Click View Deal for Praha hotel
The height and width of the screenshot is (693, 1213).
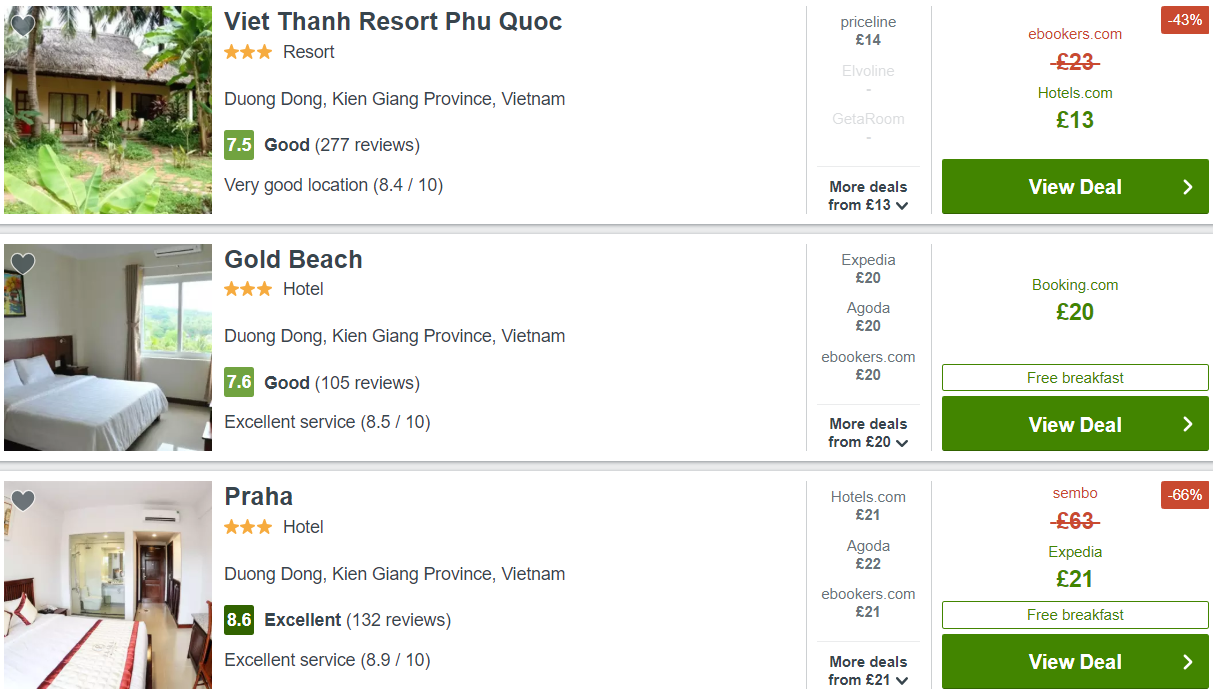click(x=1075, y=662)
